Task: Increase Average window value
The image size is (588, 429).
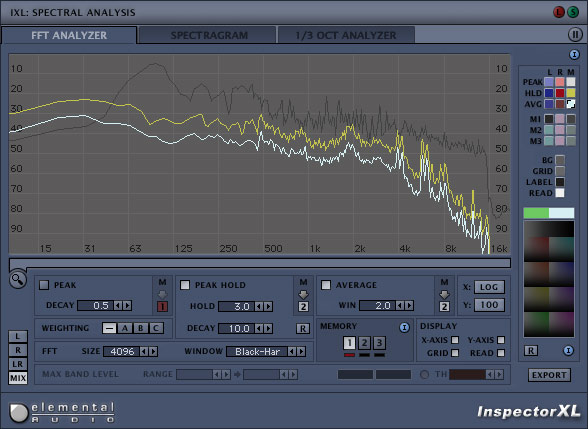Action: pos(409,305)
